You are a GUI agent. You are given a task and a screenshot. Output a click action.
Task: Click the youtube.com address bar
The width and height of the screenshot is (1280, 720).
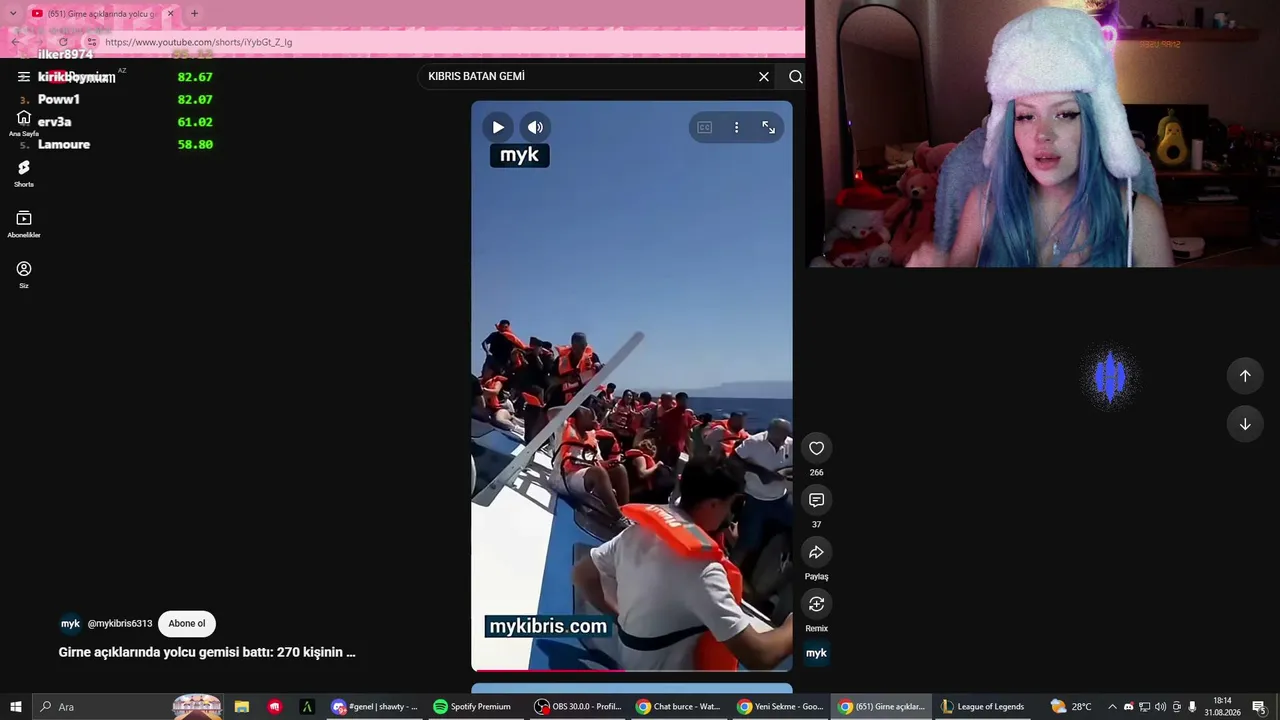440,42
